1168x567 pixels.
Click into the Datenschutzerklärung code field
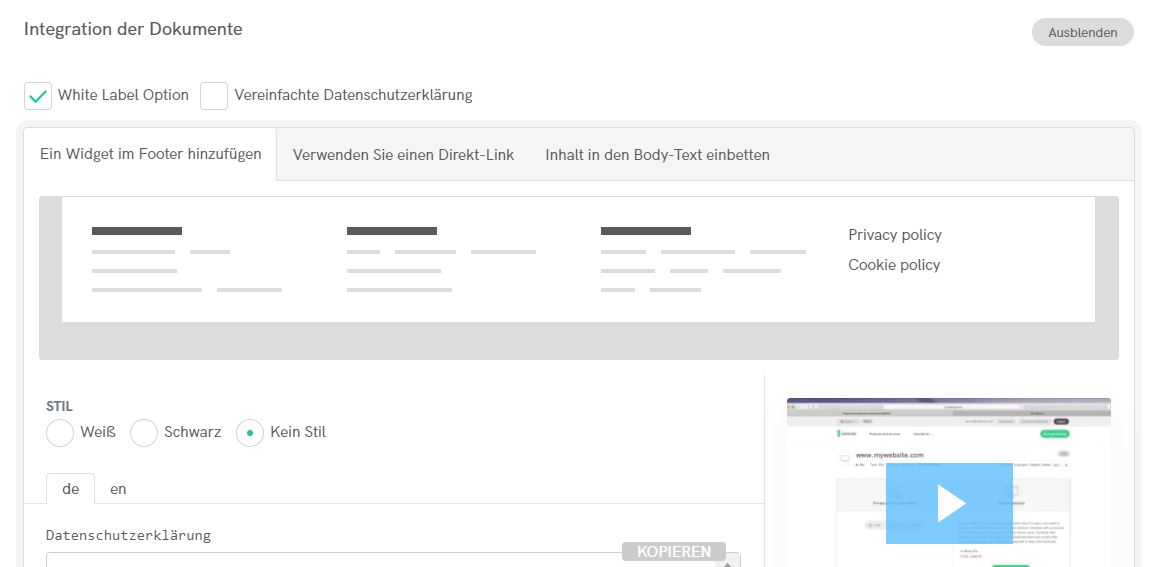[x=330, y=561]
